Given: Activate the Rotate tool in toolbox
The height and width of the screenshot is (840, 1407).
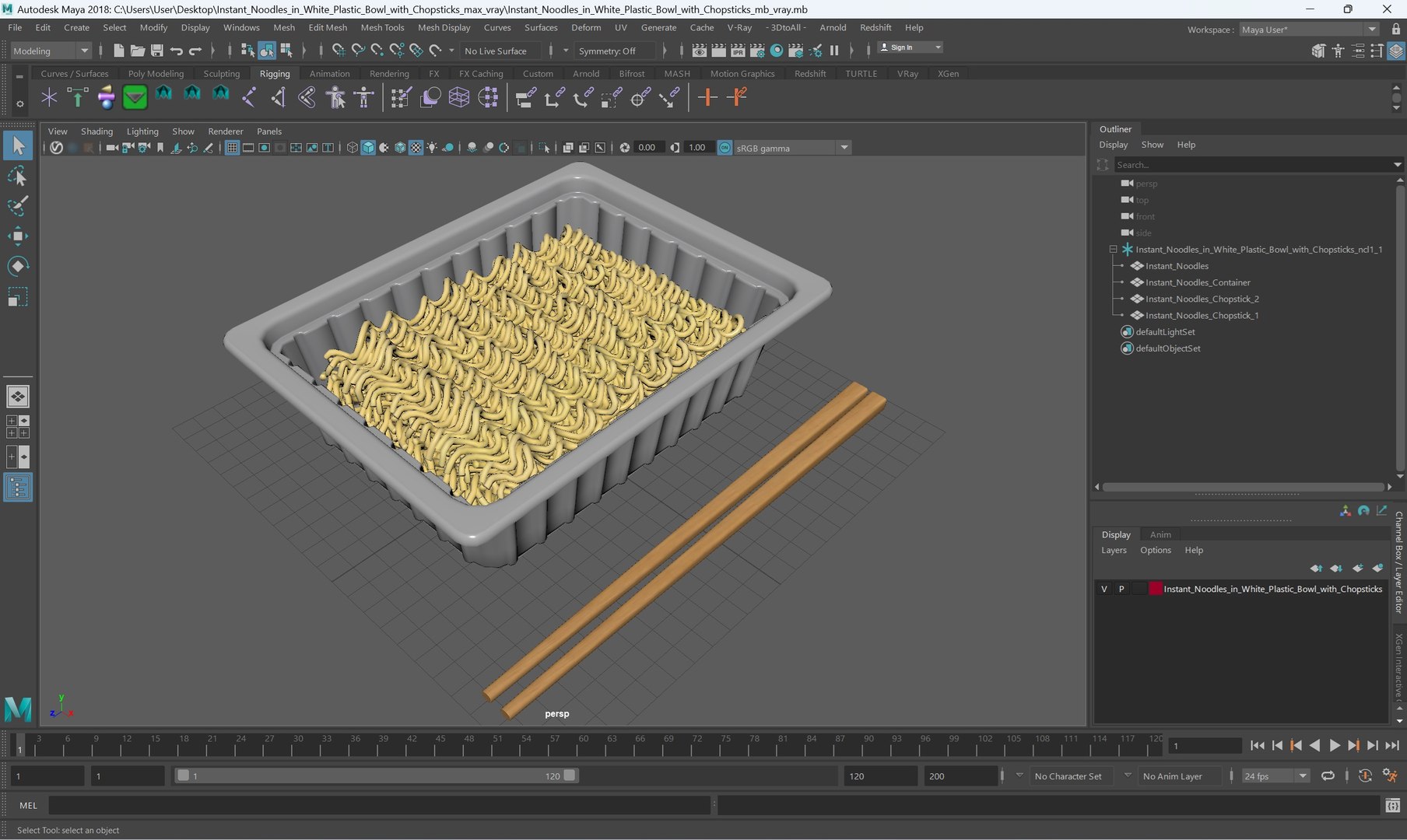Looking at the screenshot, I should click(x=17, y=266).
